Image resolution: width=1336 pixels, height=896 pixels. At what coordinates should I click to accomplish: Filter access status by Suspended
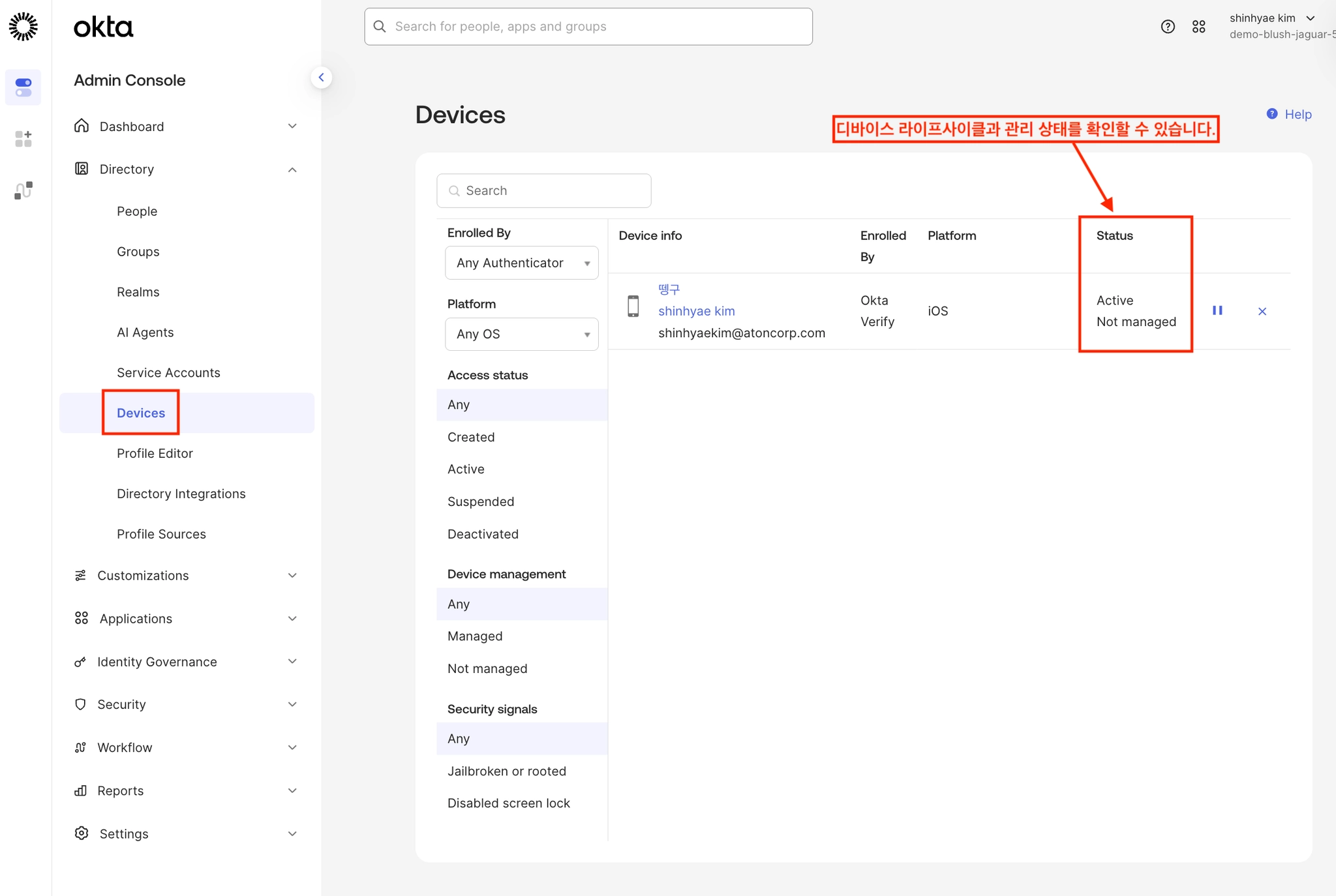[481, 501]
